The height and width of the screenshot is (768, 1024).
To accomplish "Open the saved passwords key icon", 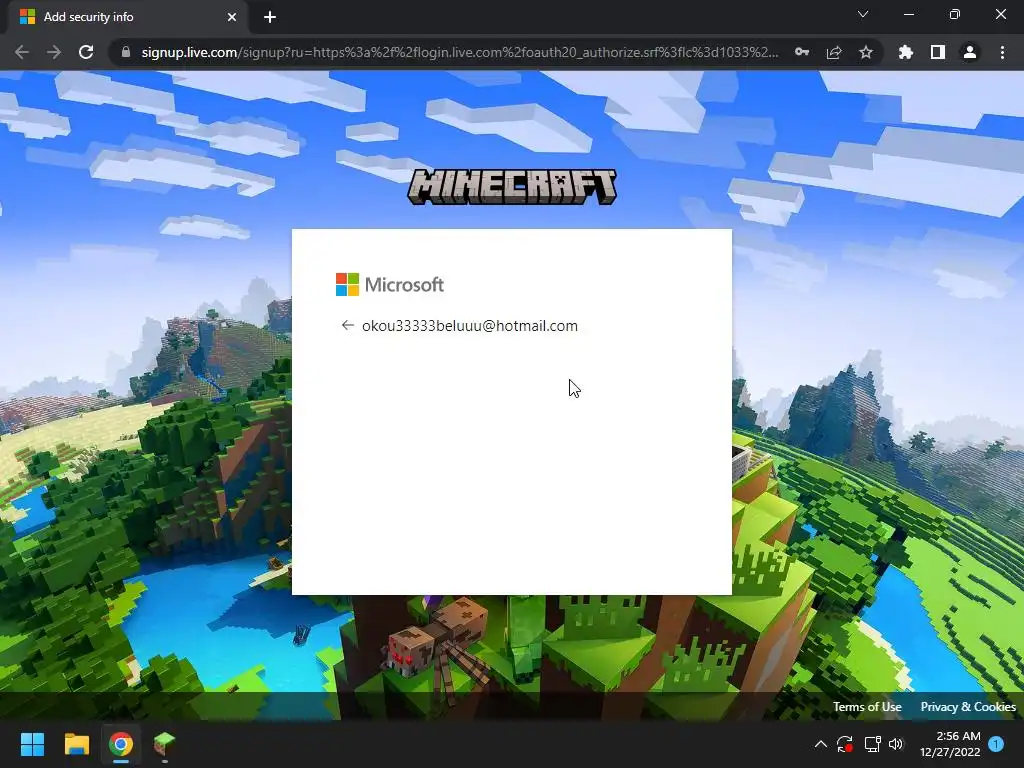I will (802, 52).
